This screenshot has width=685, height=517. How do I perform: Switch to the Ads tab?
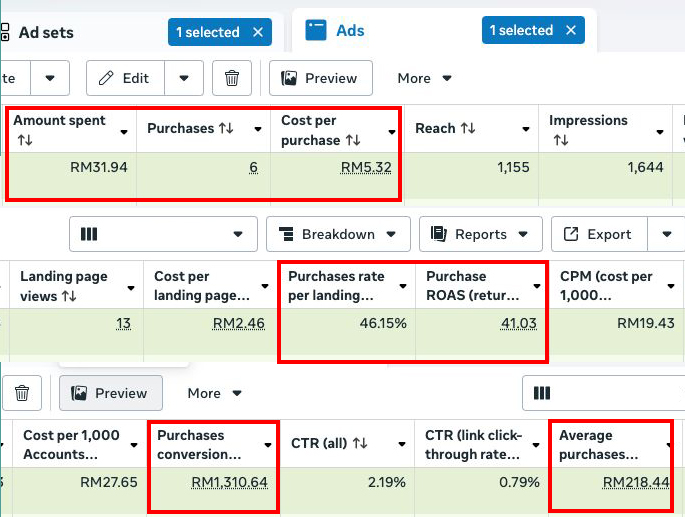pos(350,31)
